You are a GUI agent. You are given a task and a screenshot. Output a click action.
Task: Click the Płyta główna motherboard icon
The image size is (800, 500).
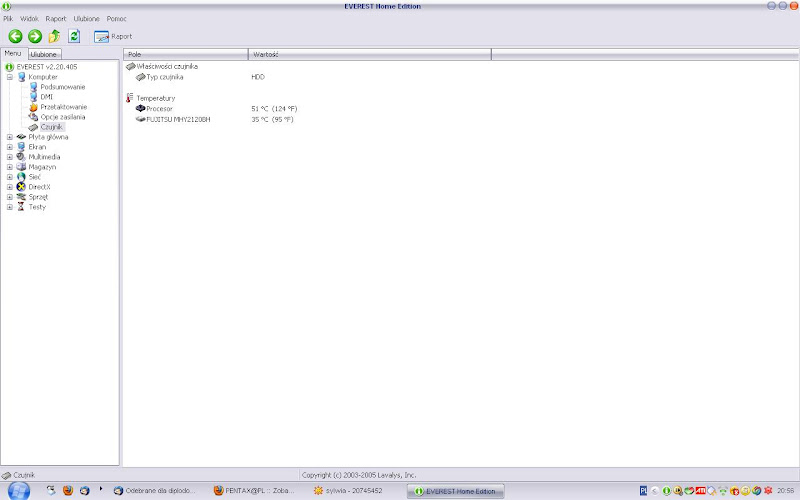[21, 137]
